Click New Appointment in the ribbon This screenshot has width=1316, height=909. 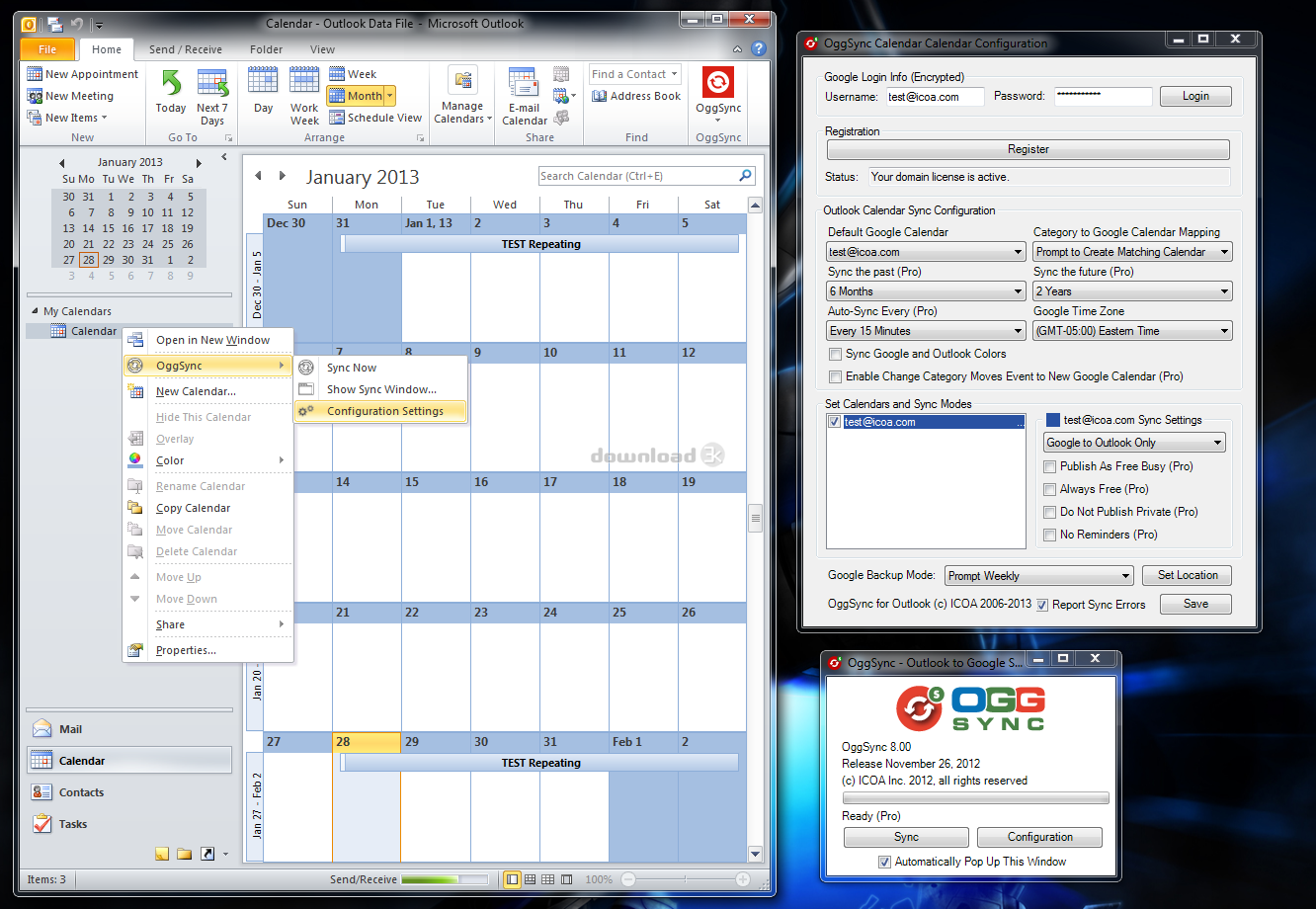(83, 74)
